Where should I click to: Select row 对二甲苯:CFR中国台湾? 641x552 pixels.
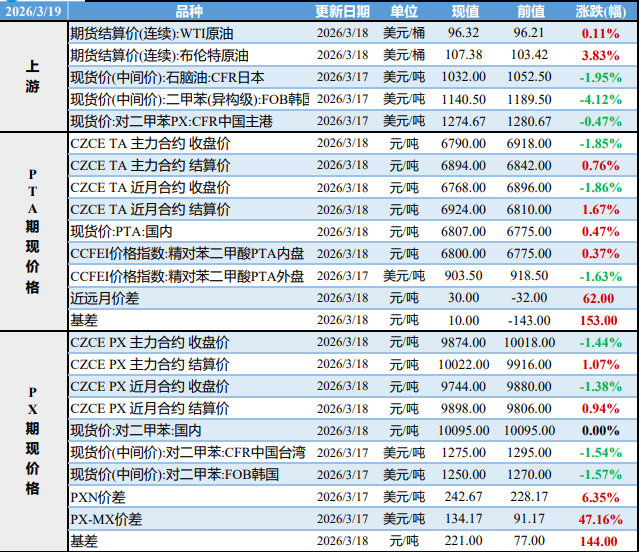pyautogui.click(x=353, y=453)
